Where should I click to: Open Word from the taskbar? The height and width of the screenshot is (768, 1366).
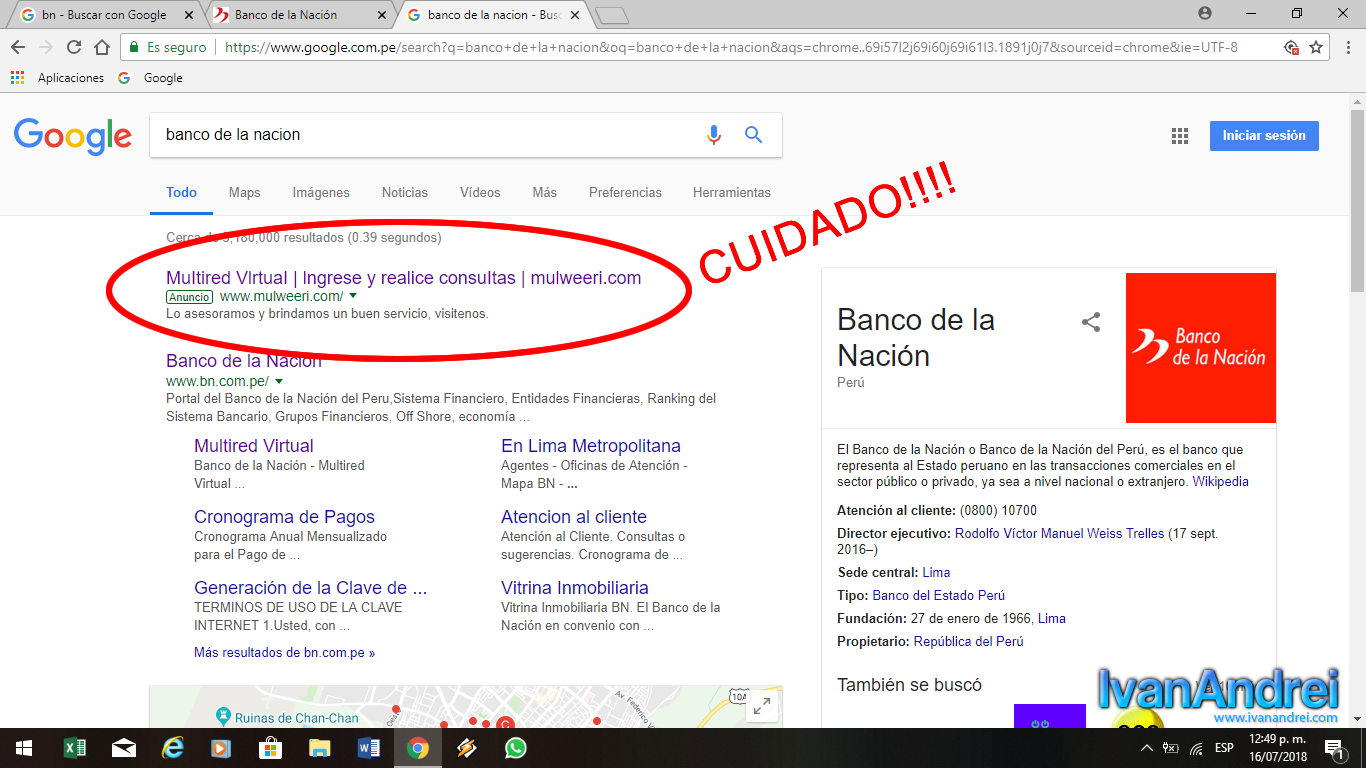(369, 748)
